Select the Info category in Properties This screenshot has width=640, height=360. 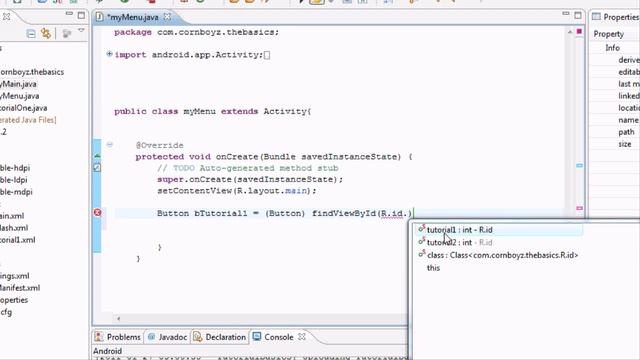pyautogui.click(x=612, y=48)
